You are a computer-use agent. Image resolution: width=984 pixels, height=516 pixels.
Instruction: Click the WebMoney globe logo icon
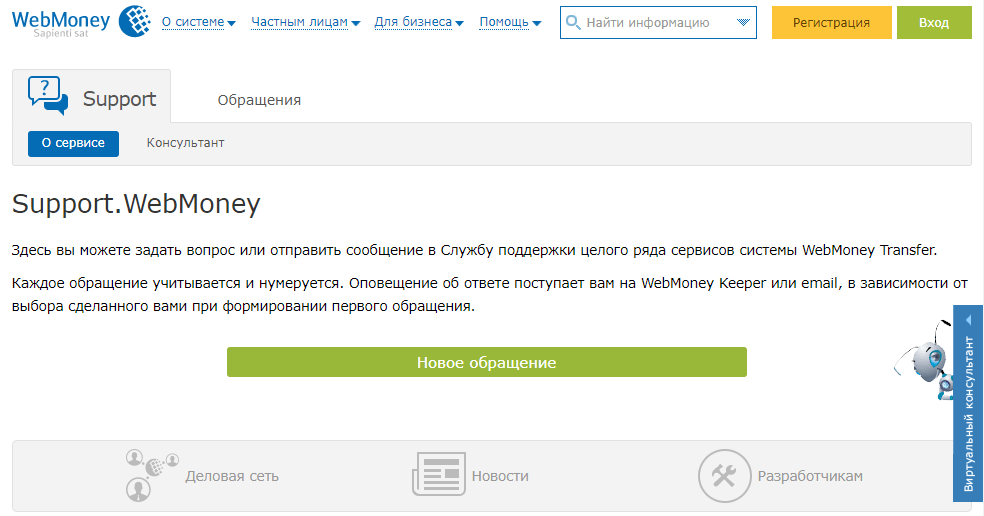tap(134, 21)
